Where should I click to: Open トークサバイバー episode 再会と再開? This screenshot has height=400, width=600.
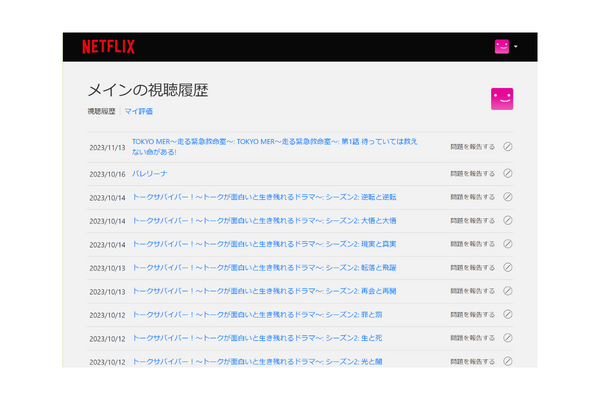[264, 291]
